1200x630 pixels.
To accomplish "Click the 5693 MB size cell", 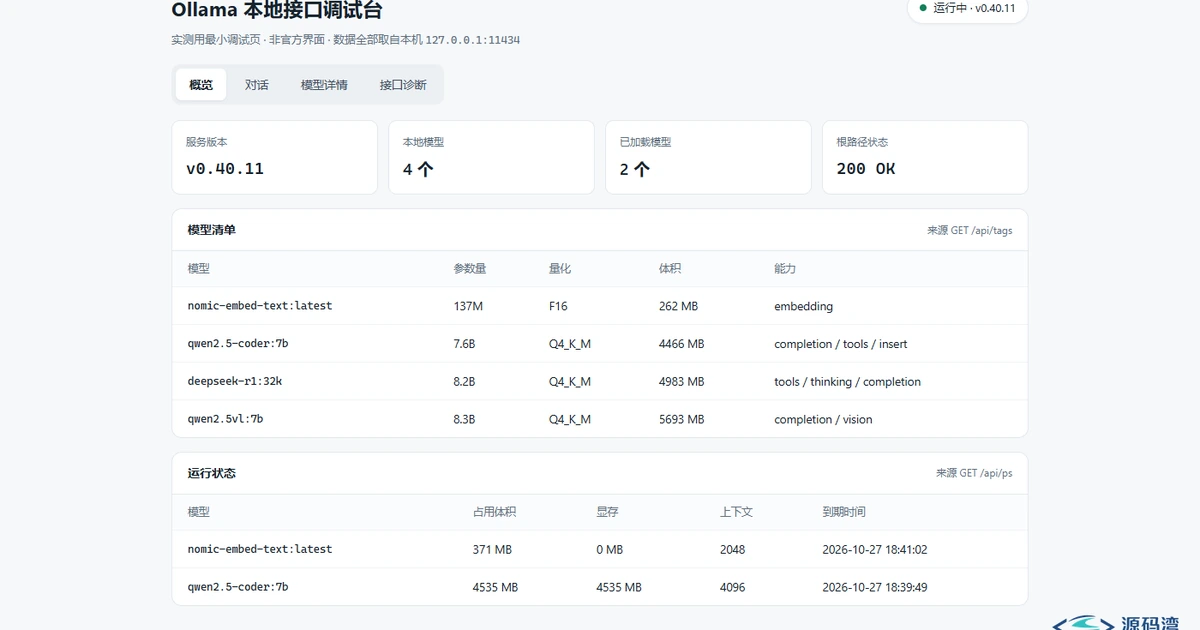I will (x=682, y=420).
